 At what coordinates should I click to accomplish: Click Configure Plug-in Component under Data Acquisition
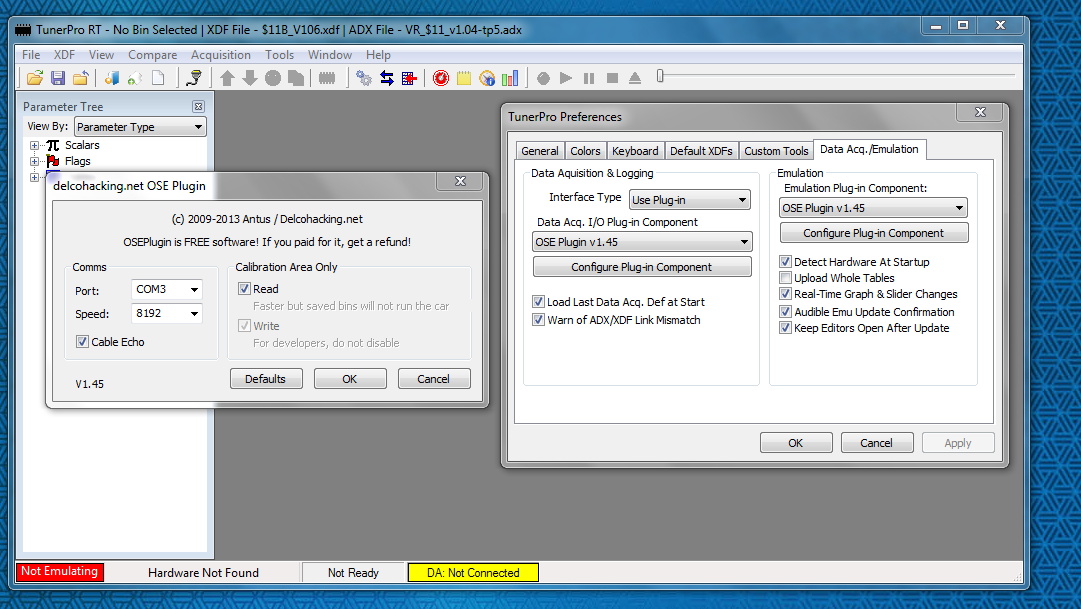[x=642, y=267]
